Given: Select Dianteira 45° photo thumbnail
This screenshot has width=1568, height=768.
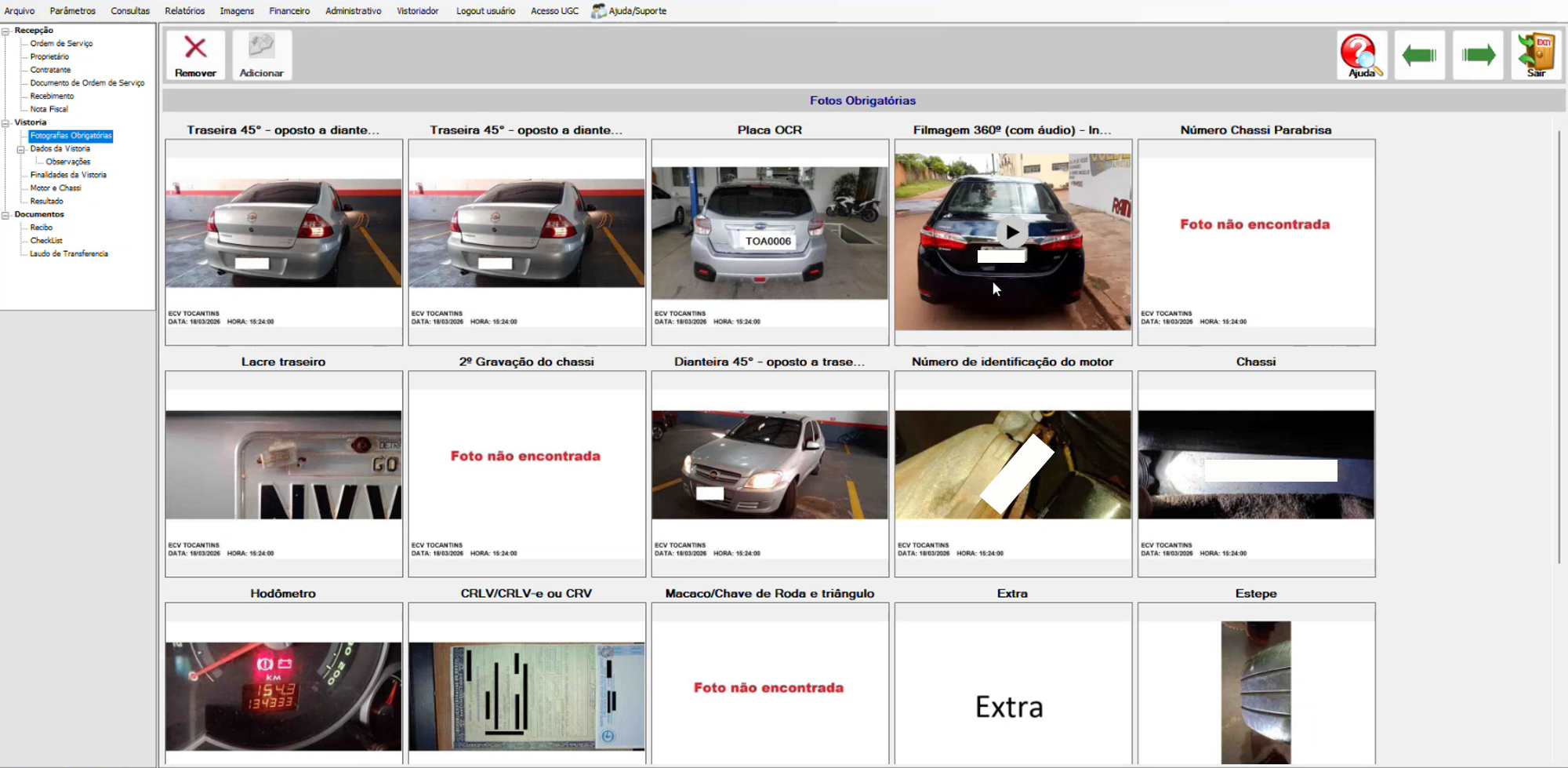Looking at the screenshot, I should pos(770,474).
